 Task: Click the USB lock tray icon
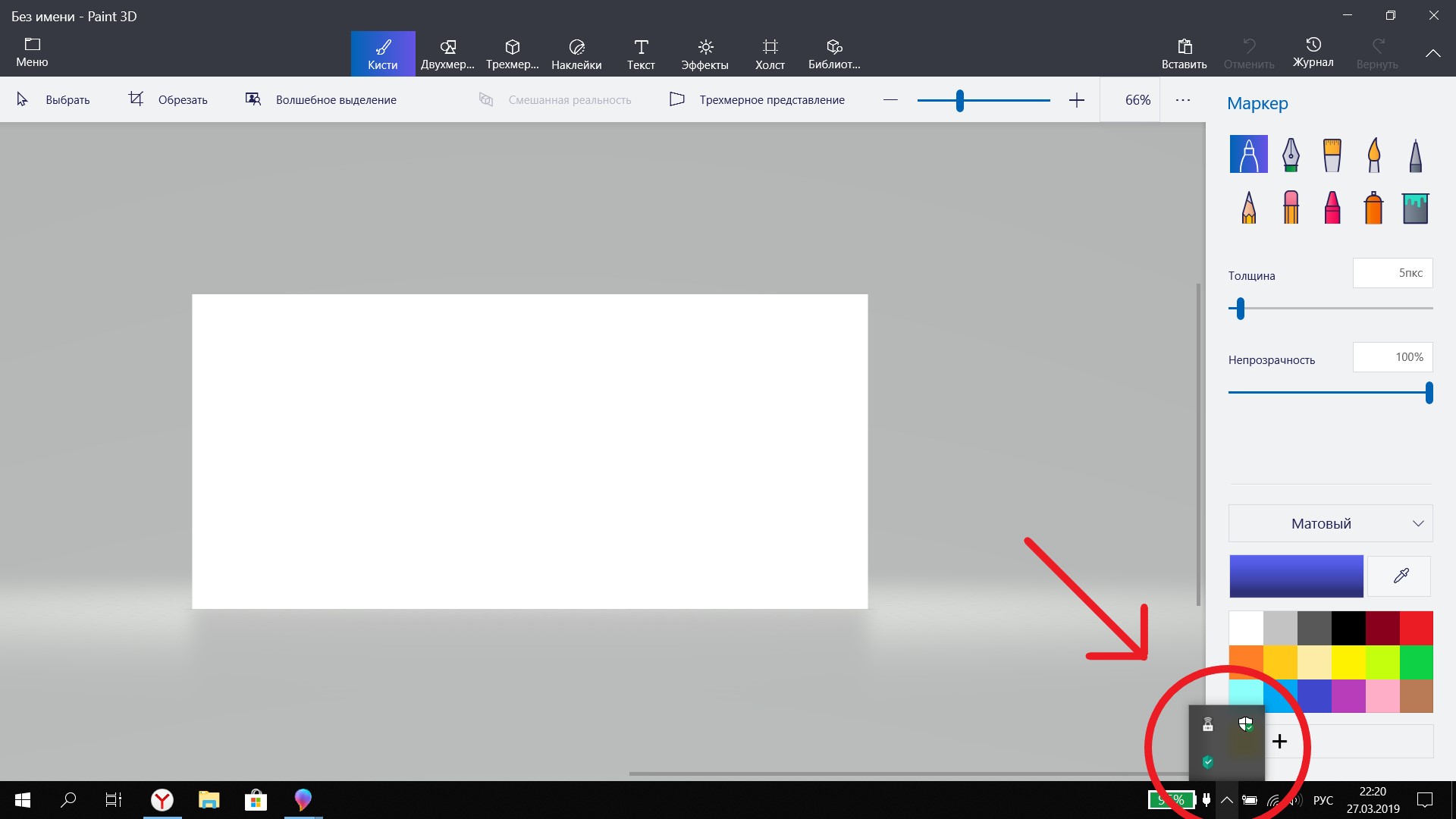point(1208,724)
